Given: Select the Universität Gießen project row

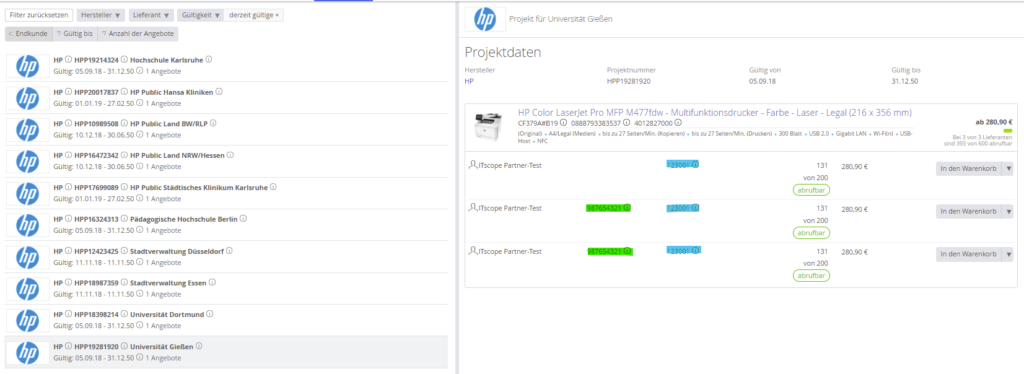Looking at the screenshot, I should coord(226,352).
